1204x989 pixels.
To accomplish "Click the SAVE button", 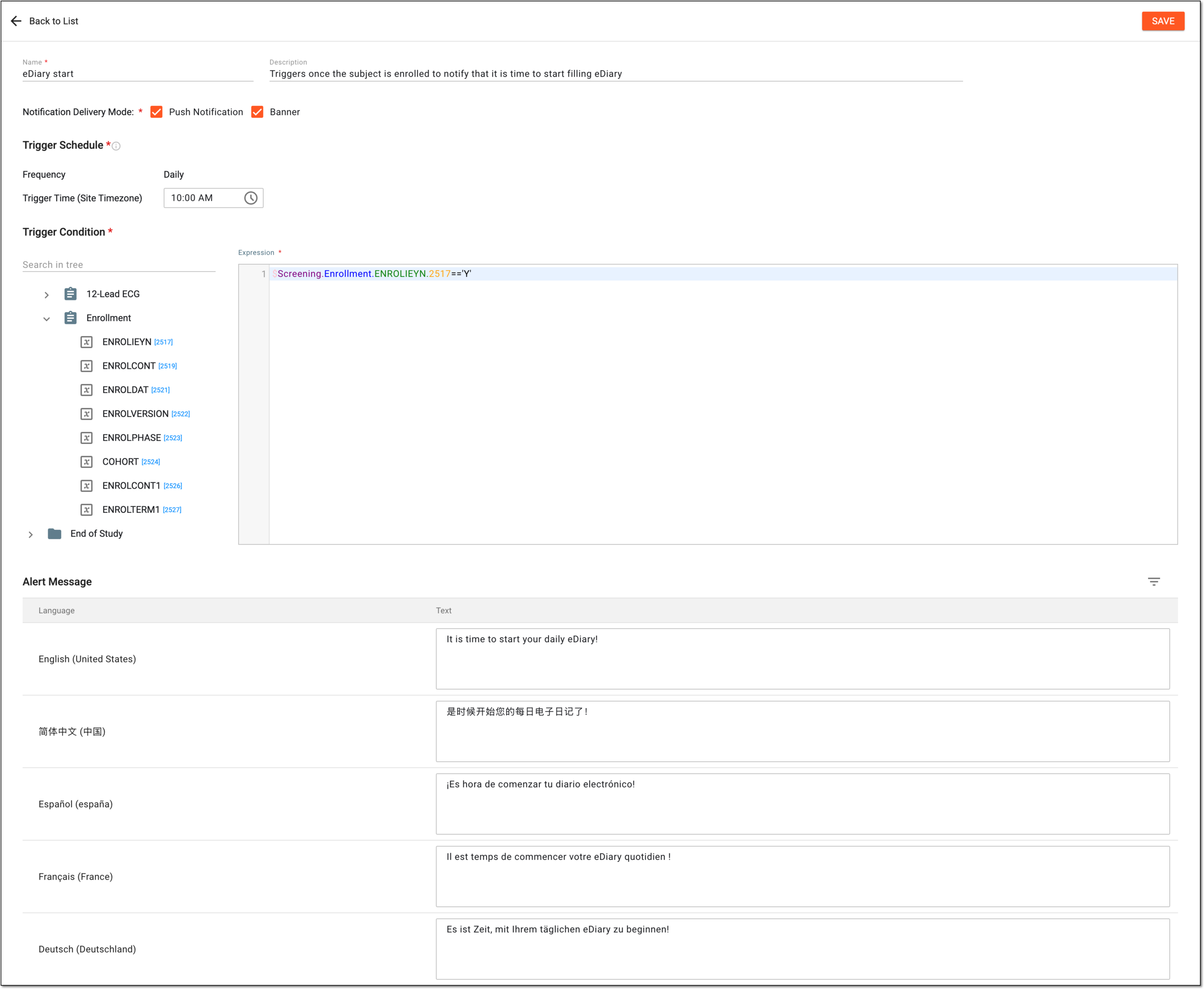I will tap(1163, 21).
